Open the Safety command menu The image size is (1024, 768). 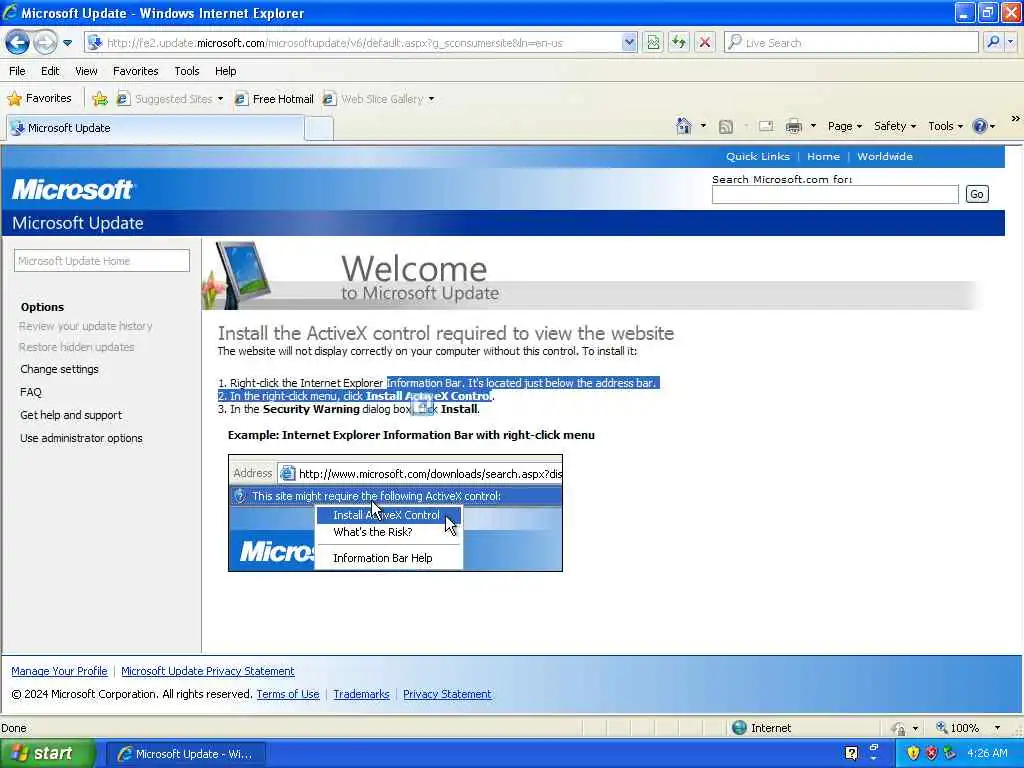point(895,126)
